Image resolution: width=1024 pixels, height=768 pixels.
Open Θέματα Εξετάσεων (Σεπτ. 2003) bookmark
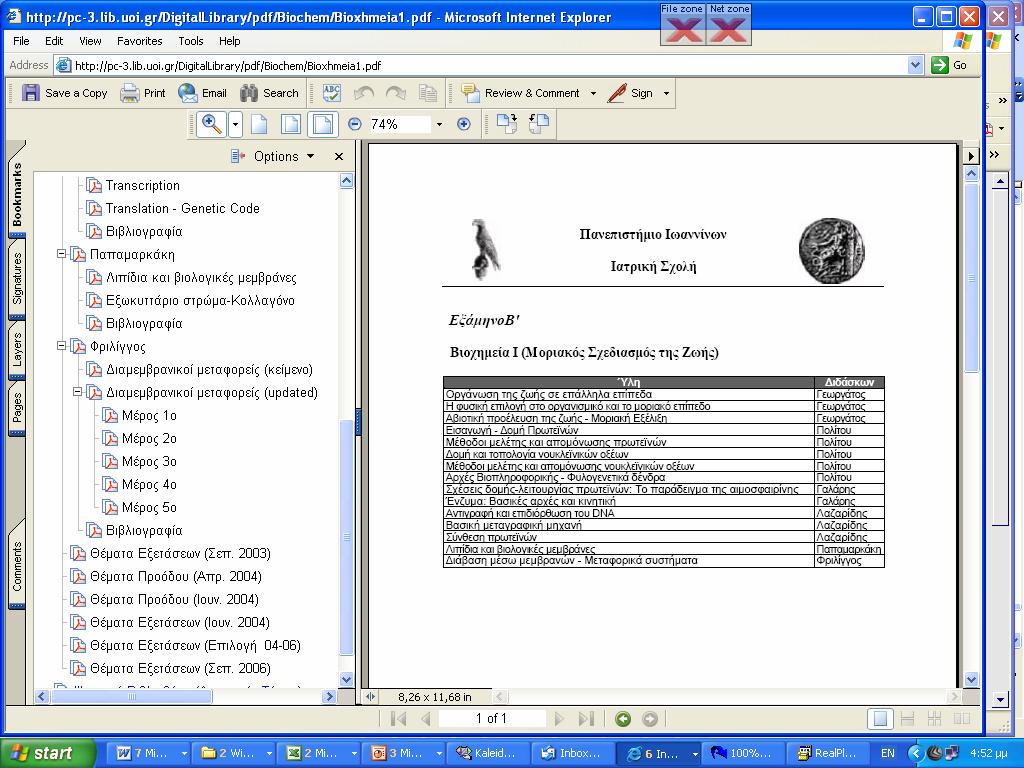pos(180,554)
